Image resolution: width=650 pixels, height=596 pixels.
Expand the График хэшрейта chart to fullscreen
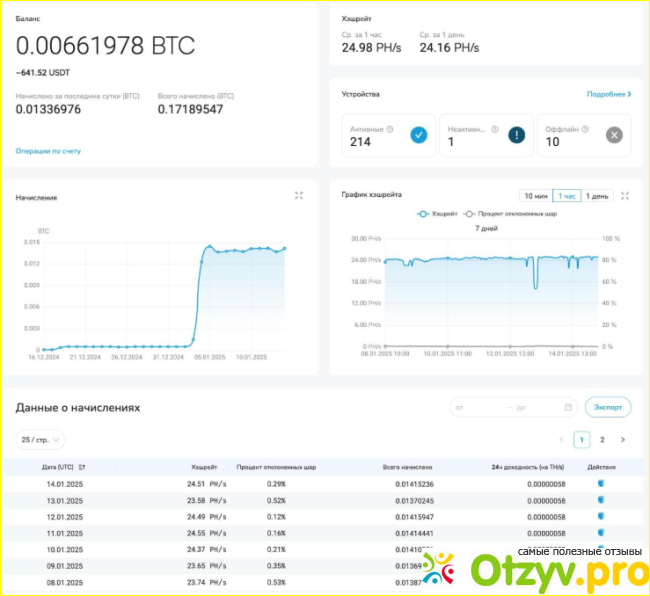pyautogui.click(x=625, y=196)
